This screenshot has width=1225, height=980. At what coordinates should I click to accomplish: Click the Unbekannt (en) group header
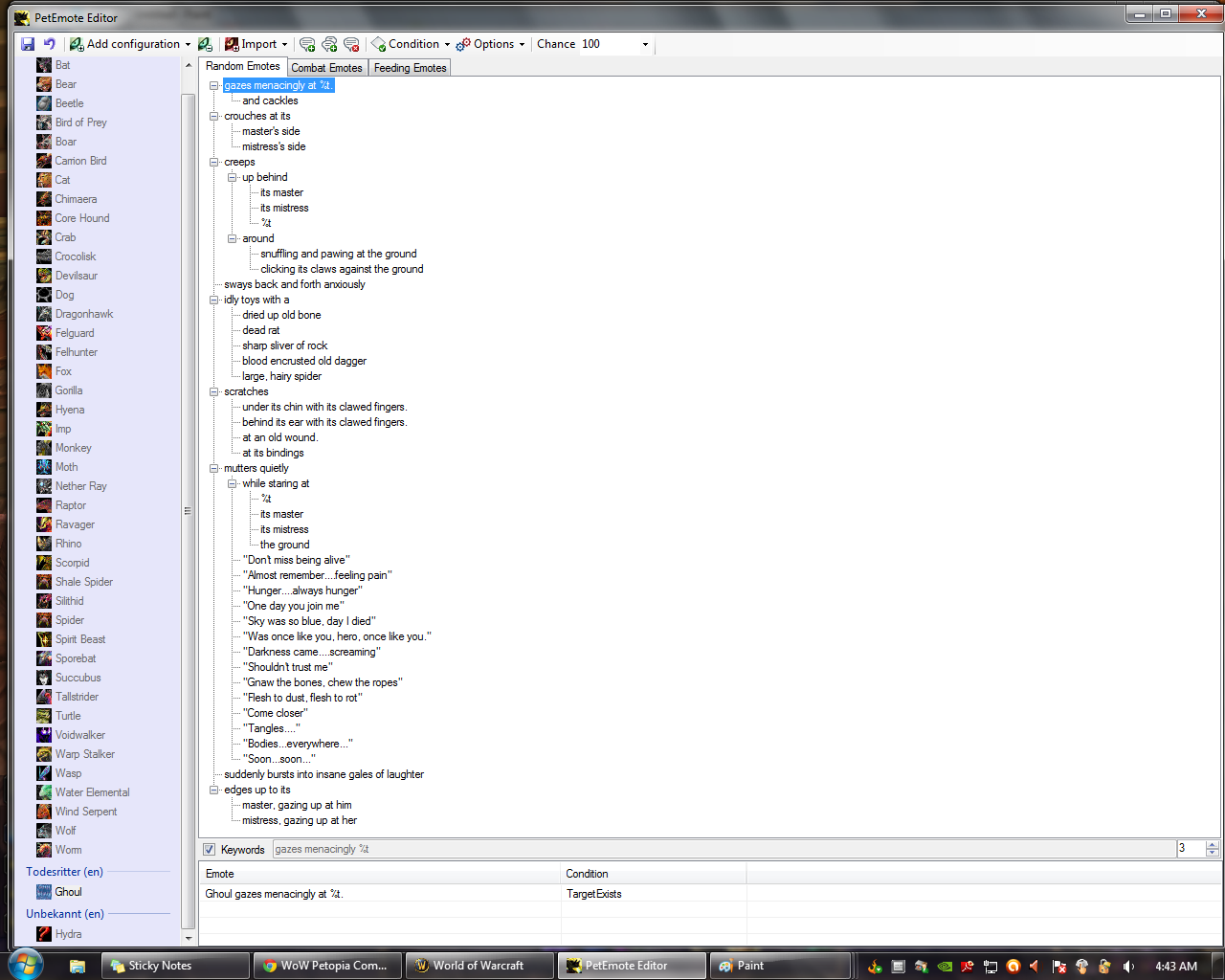point(65,914)
